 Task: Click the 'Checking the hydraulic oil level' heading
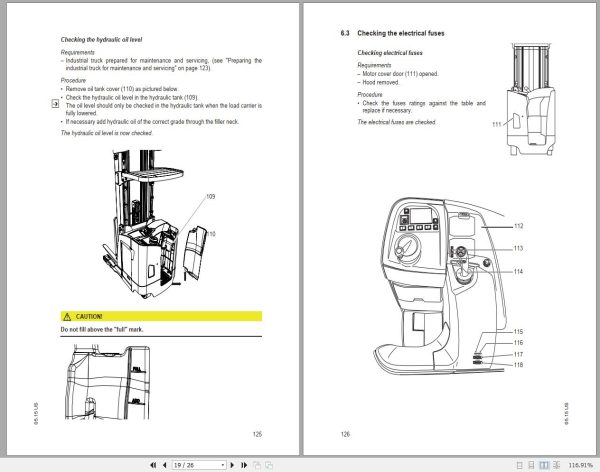[101, 39]
